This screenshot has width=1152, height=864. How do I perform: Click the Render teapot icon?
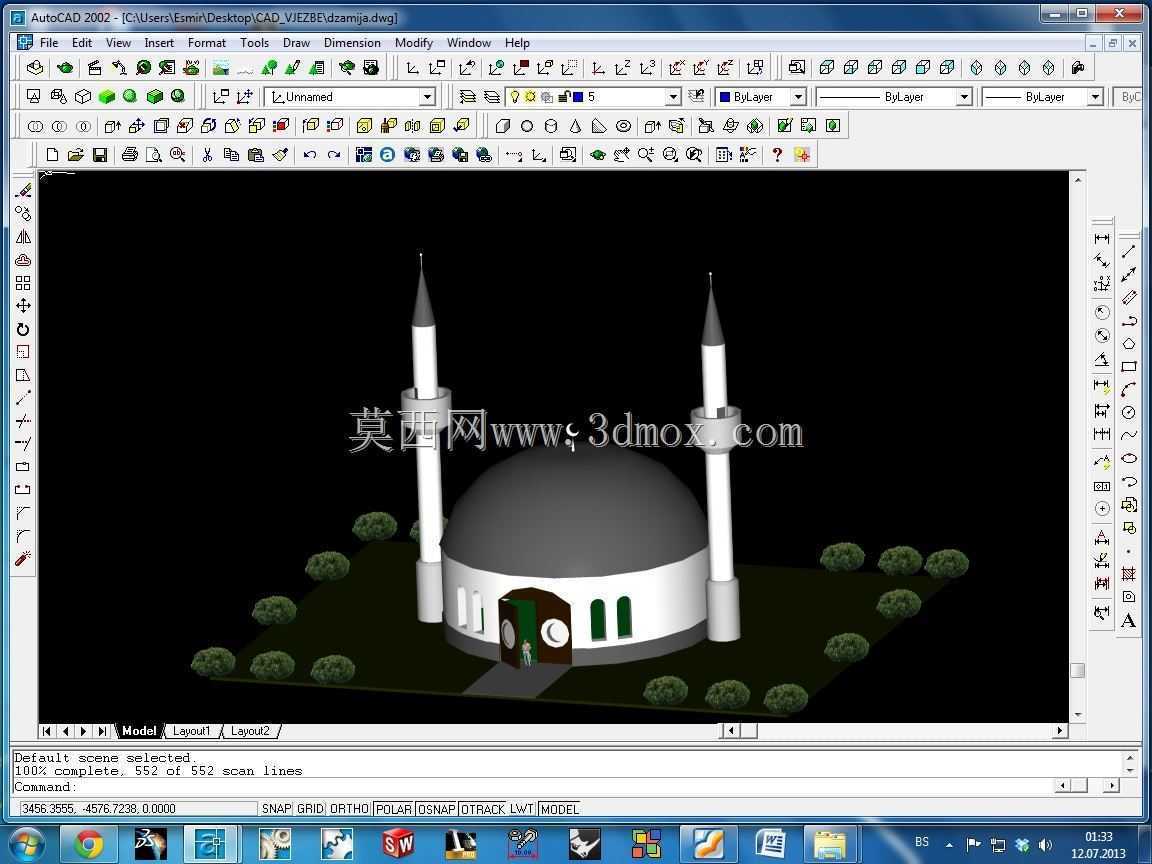pyautogui.click(x=65, y=68)
